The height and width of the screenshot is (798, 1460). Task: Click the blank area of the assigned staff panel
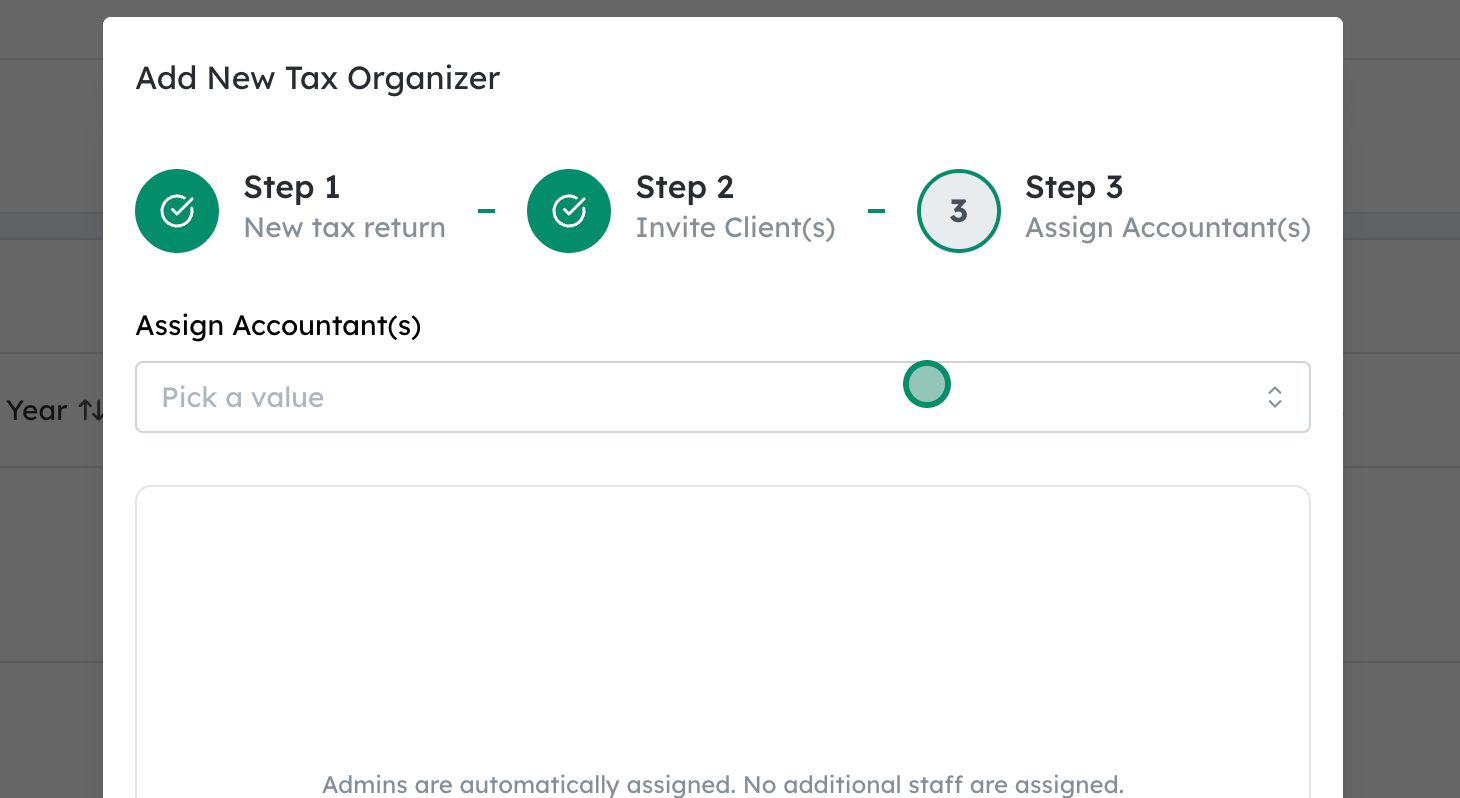(722, 620)
